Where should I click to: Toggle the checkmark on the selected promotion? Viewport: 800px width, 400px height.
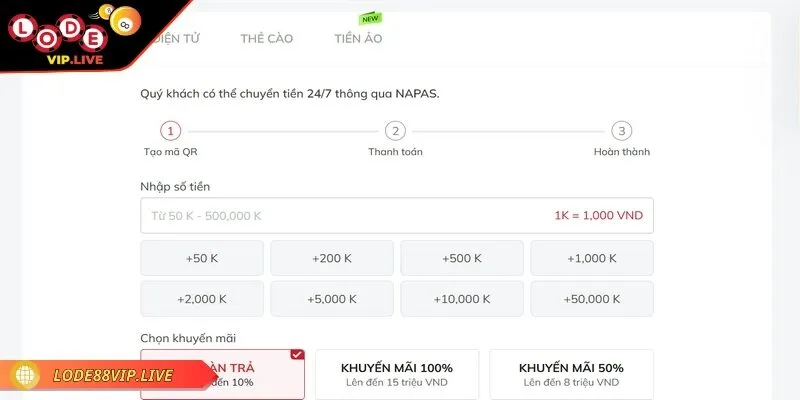tap(296, 354)
